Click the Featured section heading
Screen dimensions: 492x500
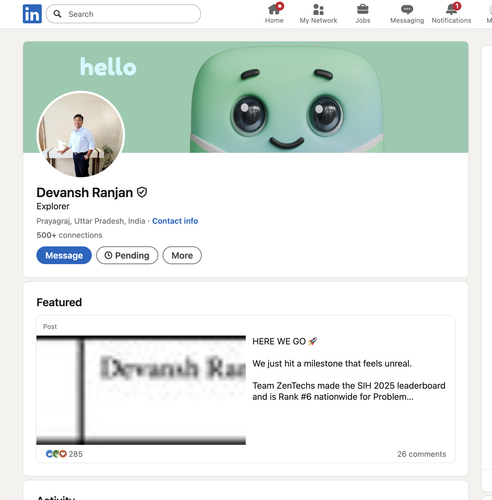point(59,302)
